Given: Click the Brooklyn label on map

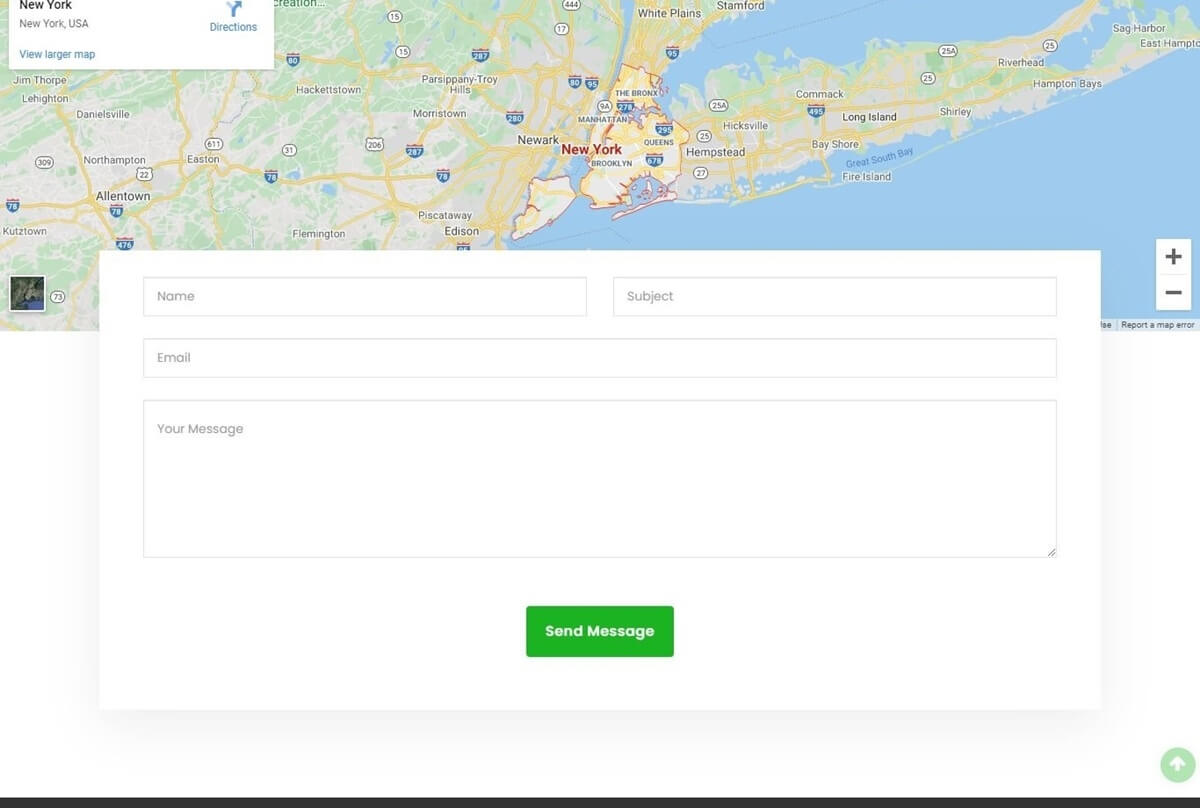Looking at the screenshot, I should (x=611, y=163).
